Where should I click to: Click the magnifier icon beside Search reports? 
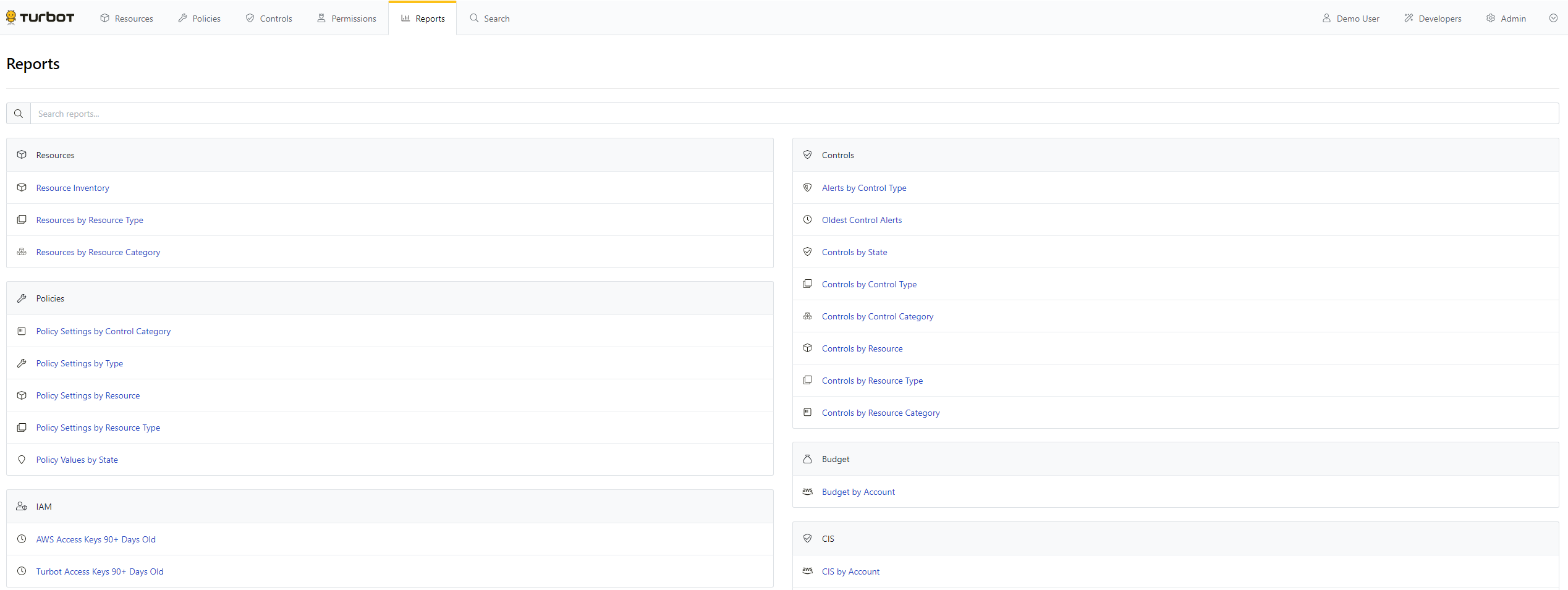click(x=19, y=114)
